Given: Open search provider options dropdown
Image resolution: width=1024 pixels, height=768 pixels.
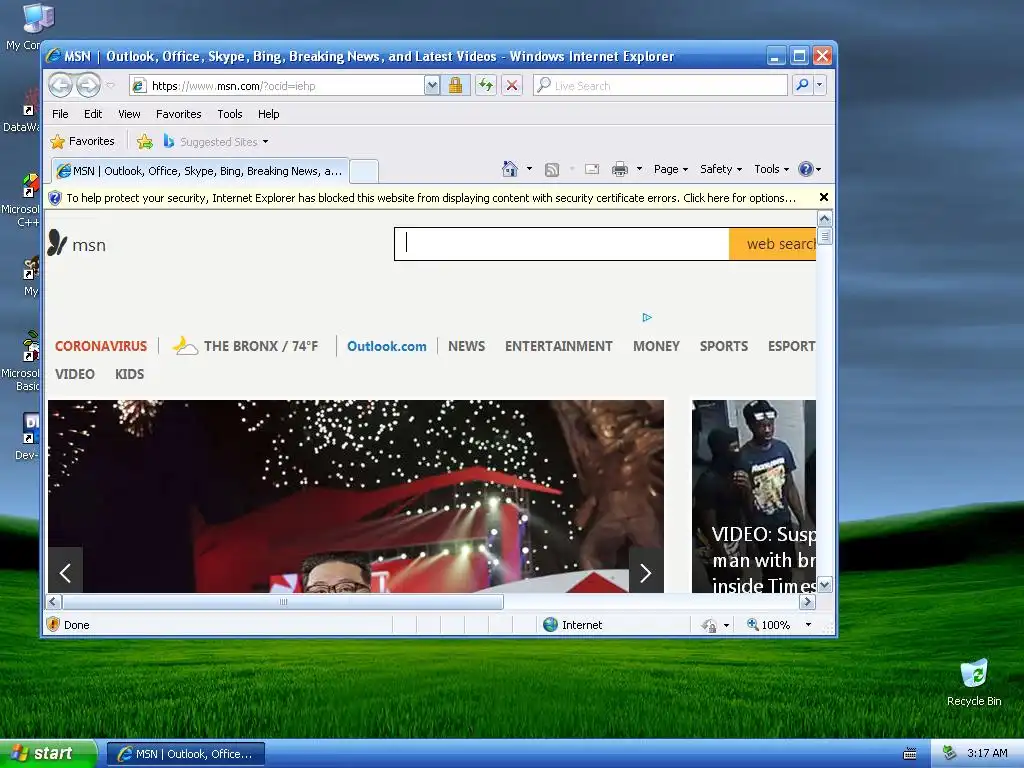Looking at the screenshot, I should point(819,85).
